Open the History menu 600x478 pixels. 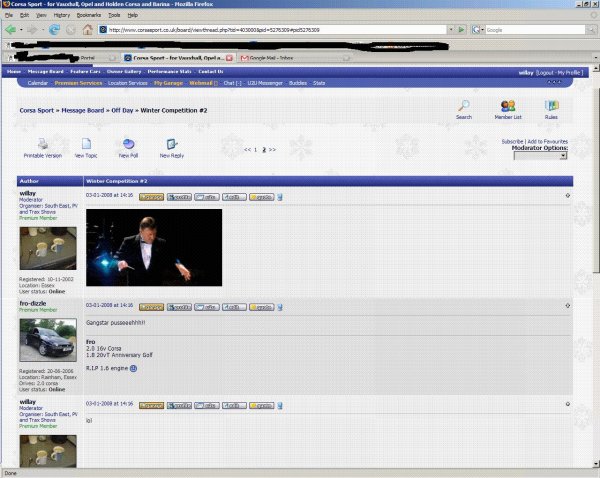(62, 16)
